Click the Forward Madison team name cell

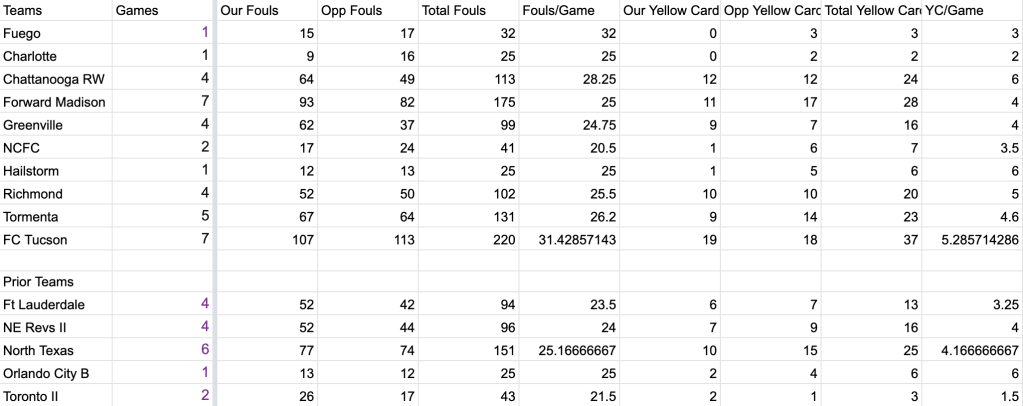coord(54,102)
